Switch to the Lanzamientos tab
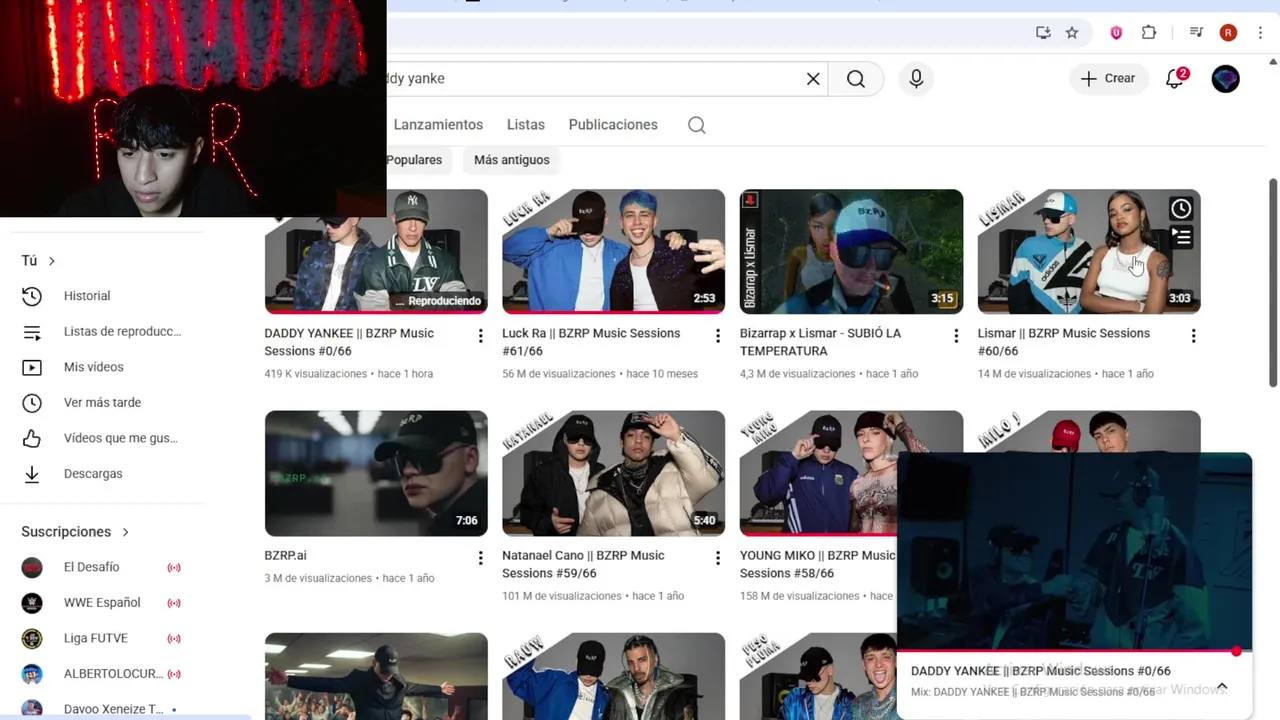Image resolution: width=1280 pixels, height=720 pixels. click(x=438, y=125)
